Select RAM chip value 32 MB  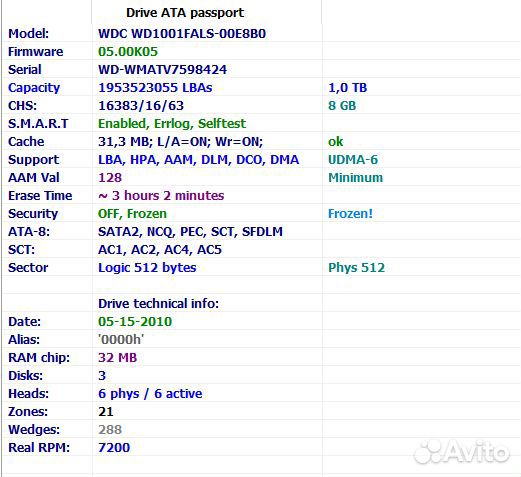[x=117, y=358]
